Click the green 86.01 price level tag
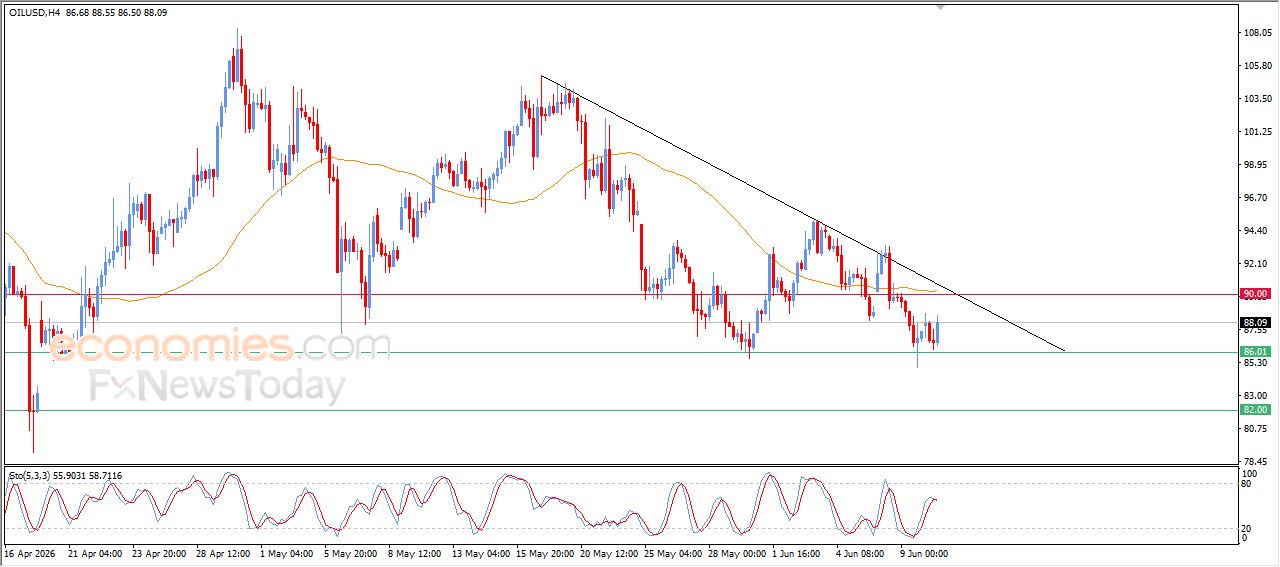Viewport: 1280px width, 567px height. (x=1254, y=352)
